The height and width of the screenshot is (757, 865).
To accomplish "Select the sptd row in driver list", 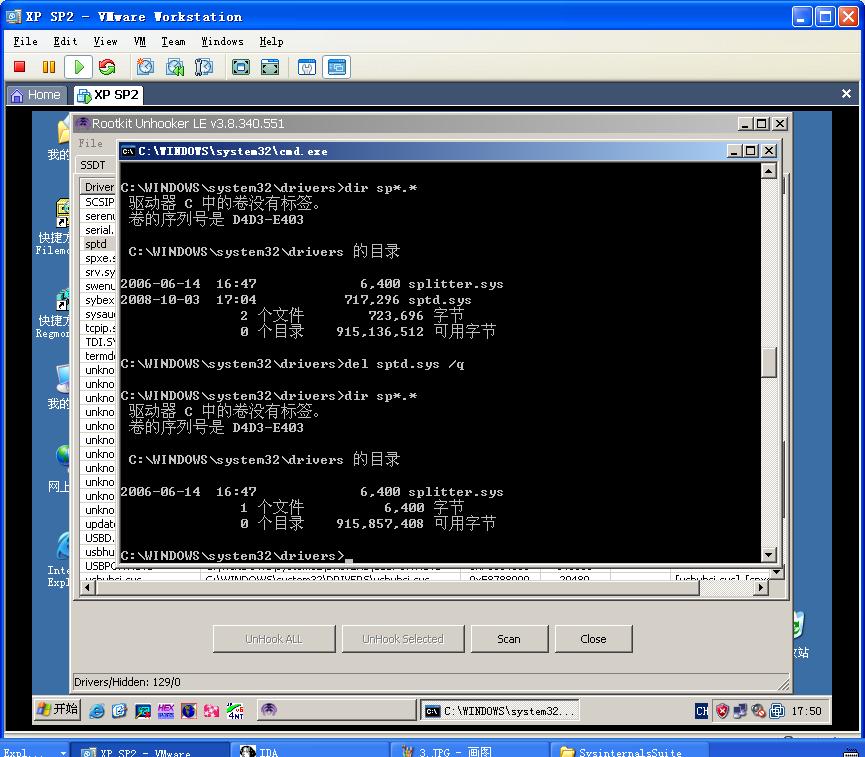I will point(98,244).
